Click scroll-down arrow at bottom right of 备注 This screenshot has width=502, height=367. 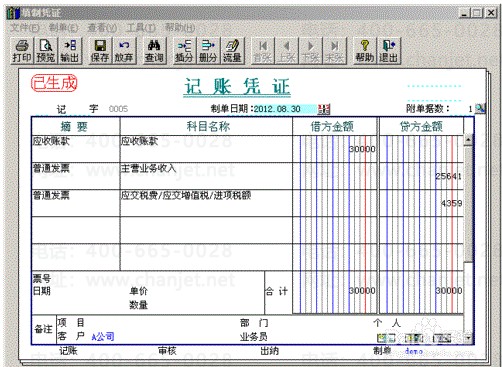(468, 338)
